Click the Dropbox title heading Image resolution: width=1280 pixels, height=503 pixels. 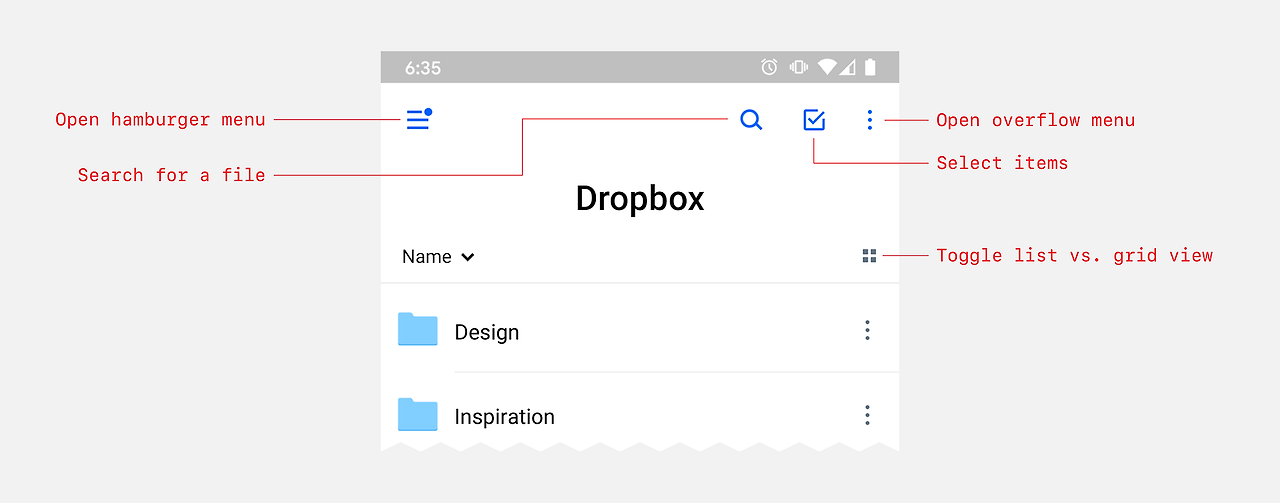640,198
